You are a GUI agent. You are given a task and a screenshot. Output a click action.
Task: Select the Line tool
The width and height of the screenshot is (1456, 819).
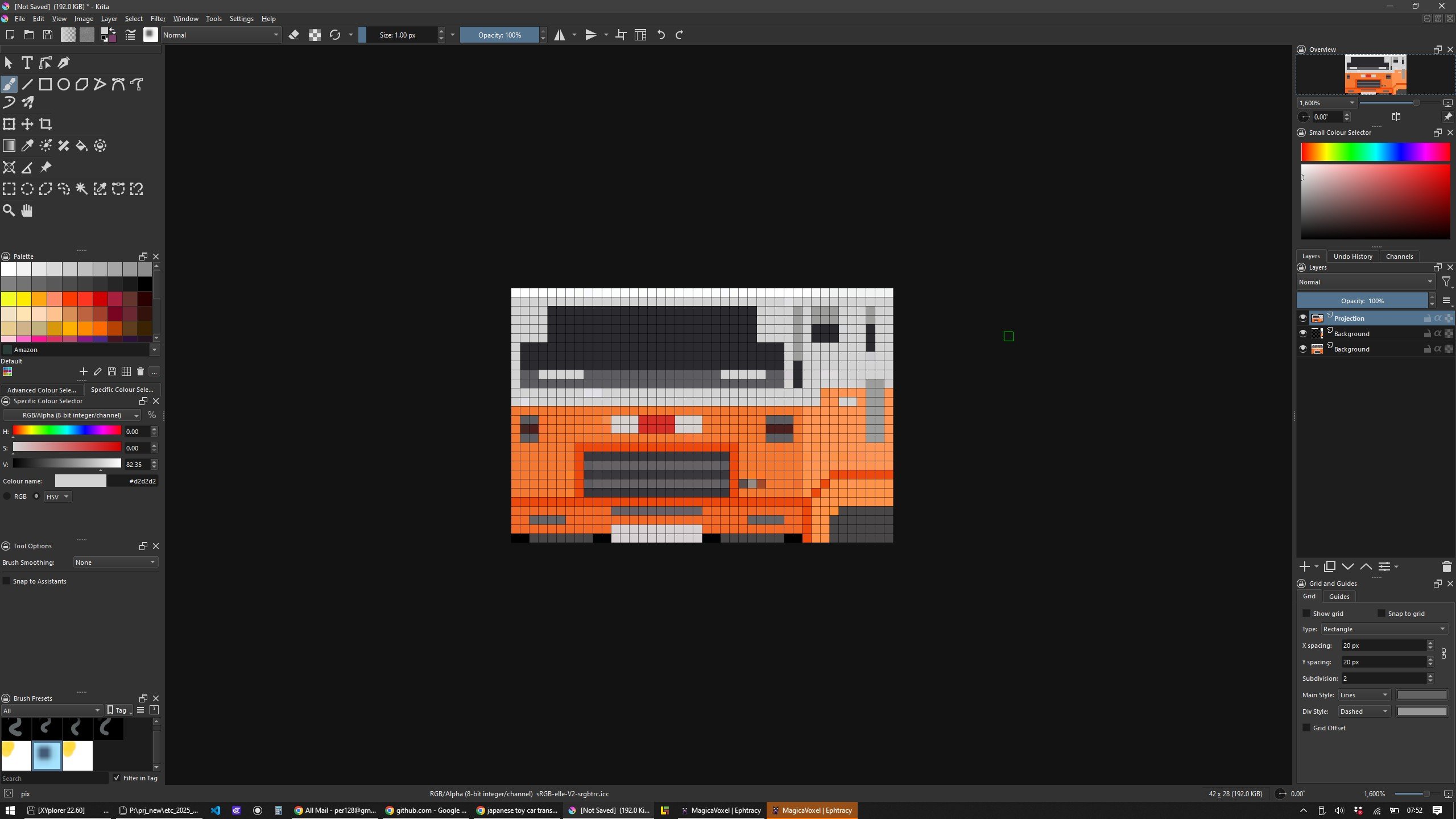coord(27,84)
